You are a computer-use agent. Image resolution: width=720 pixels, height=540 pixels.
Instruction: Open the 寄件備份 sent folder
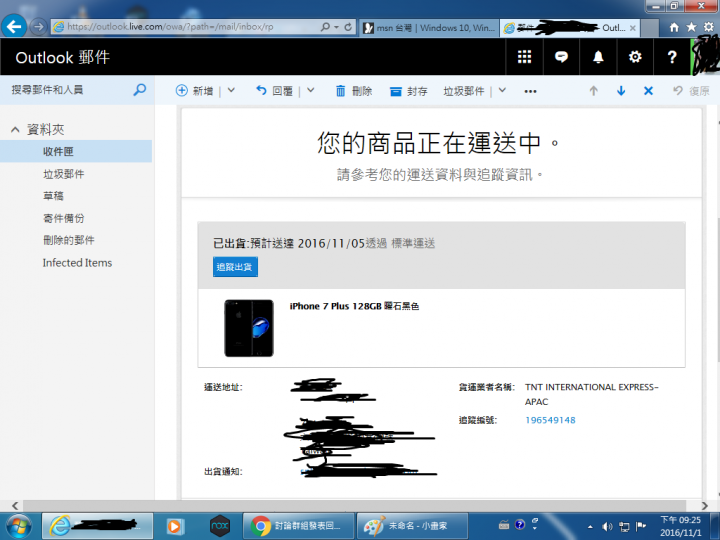point(63,218)
